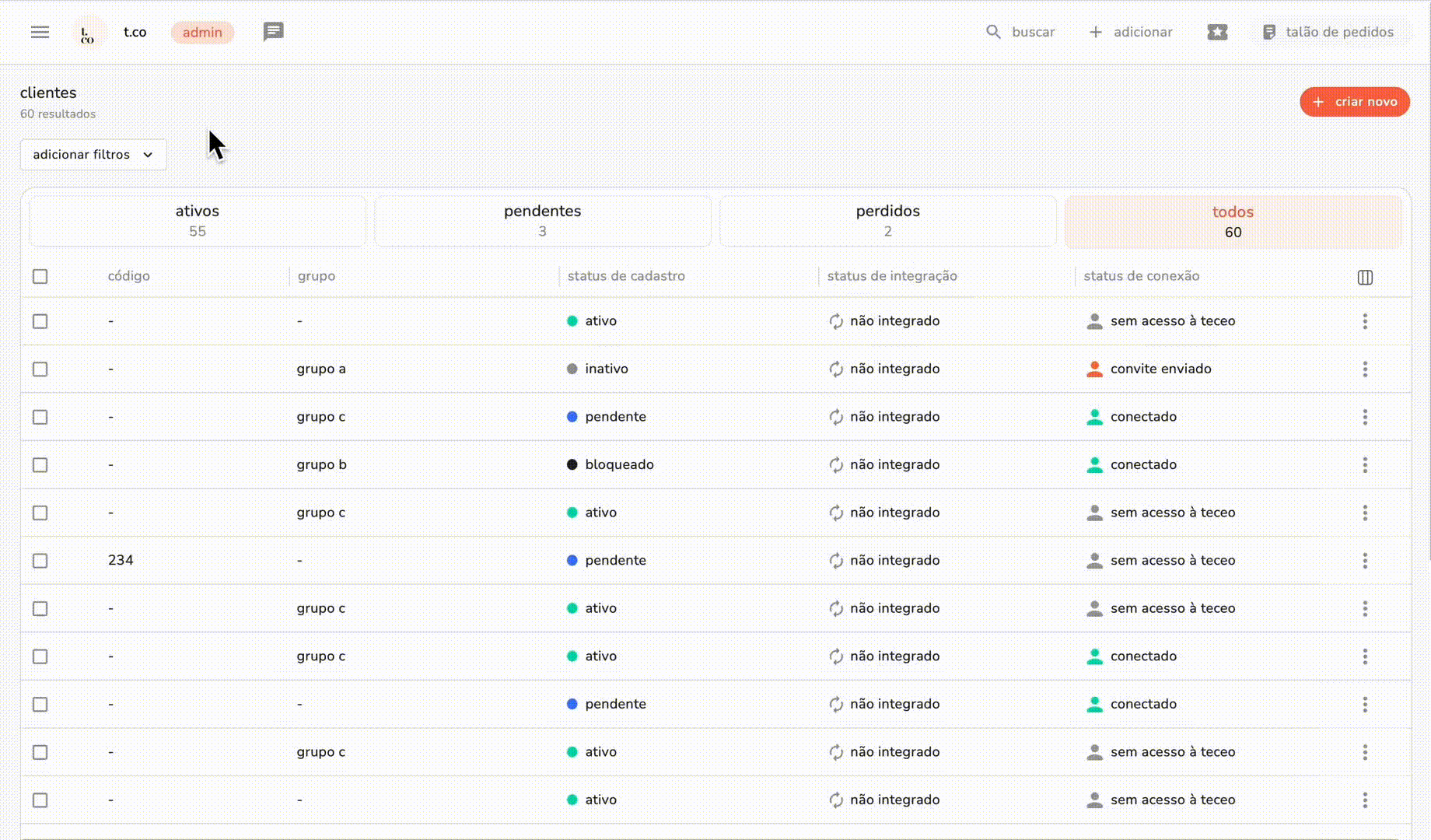Check the checkbox for the grupo b bloqueado row
The height and width of the screenshot is (840, 1431).
click(x=40, y=464)
